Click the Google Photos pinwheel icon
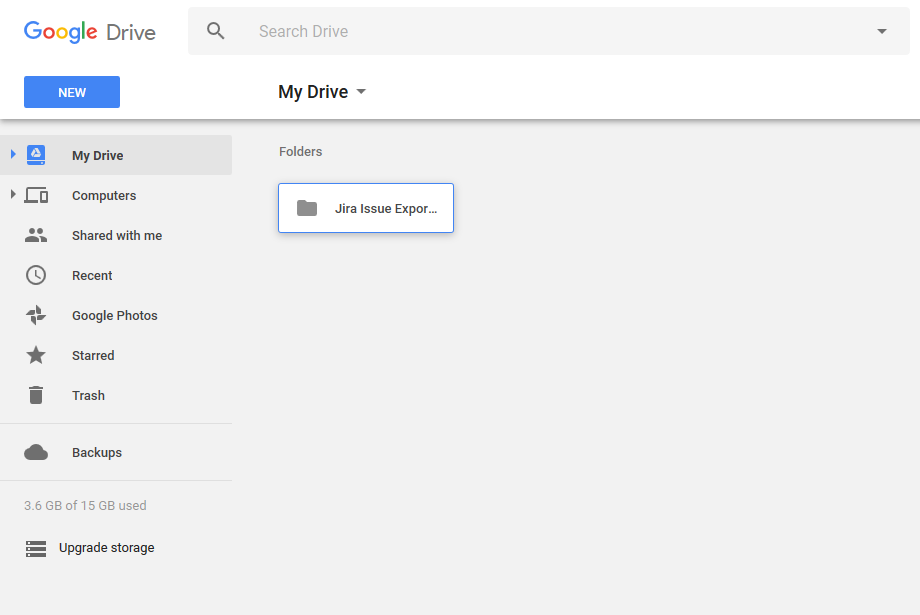Screen dimensions: 920x615 (36, 315)
